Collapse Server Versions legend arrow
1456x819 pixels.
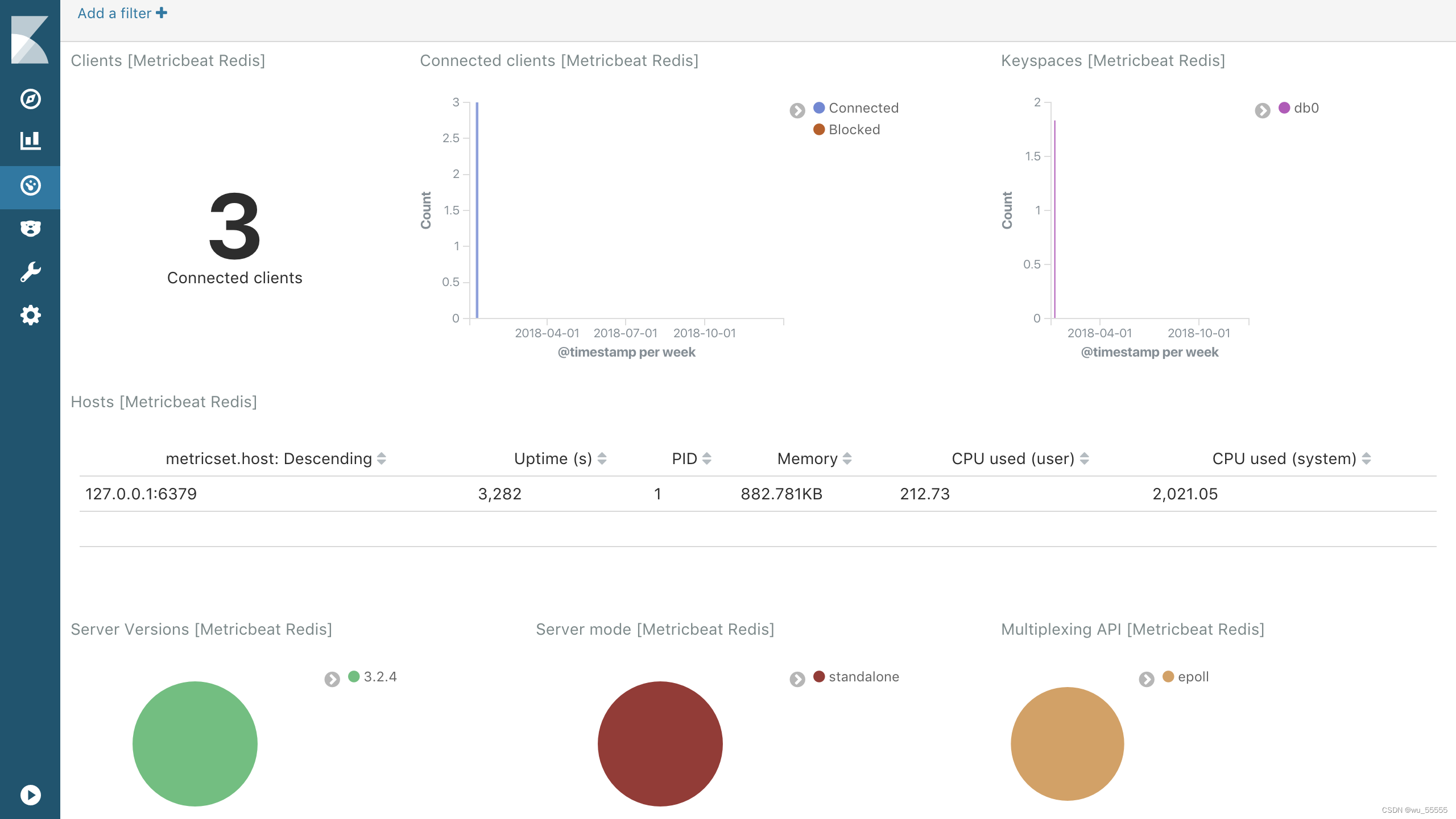332,679
